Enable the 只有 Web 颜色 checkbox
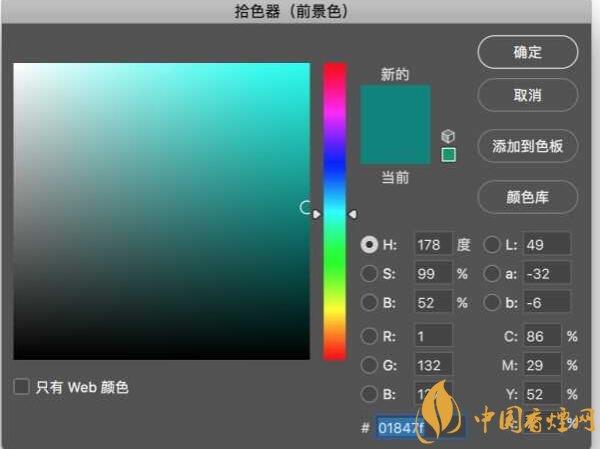This screenshot has width=600, height=449. coord(21,387)
